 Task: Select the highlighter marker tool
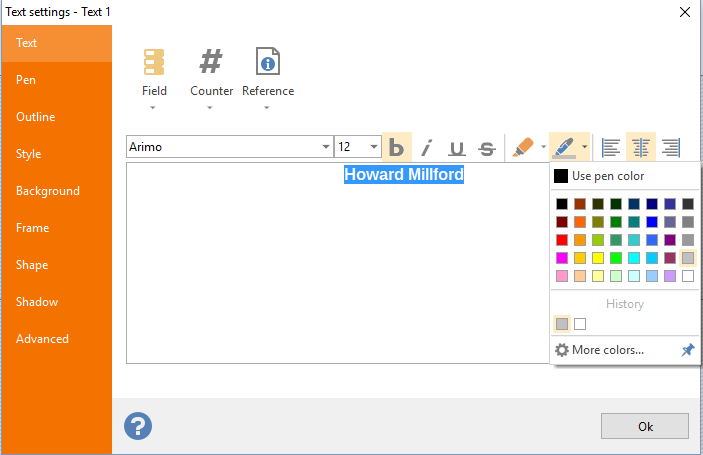pos(523,147)
